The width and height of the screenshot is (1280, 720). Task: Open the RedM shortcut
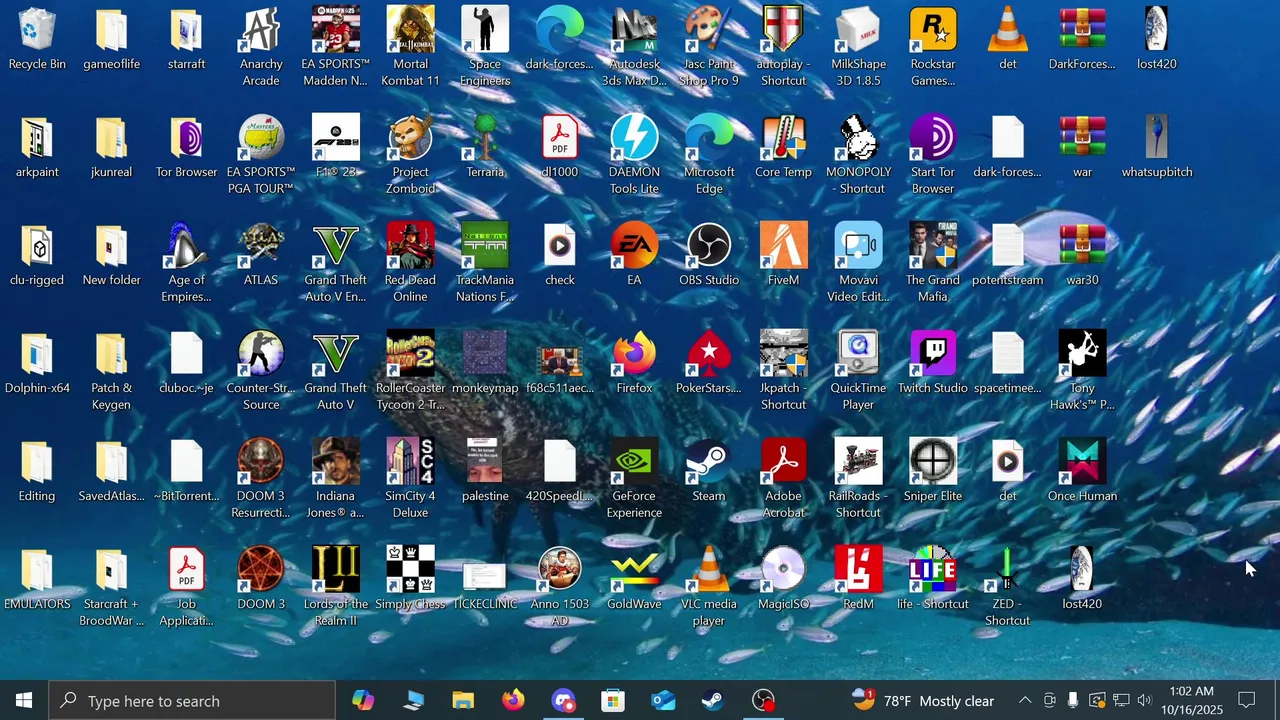pos(858,580)
